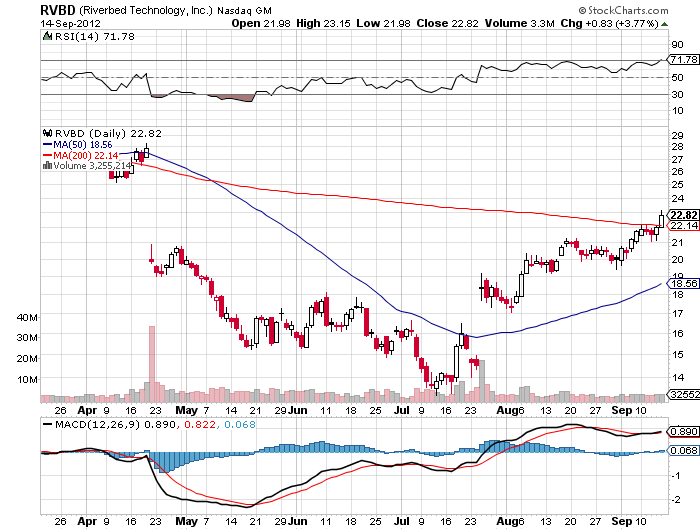
Task: Click the RSI axis level 30
Action: click(677, 94)
